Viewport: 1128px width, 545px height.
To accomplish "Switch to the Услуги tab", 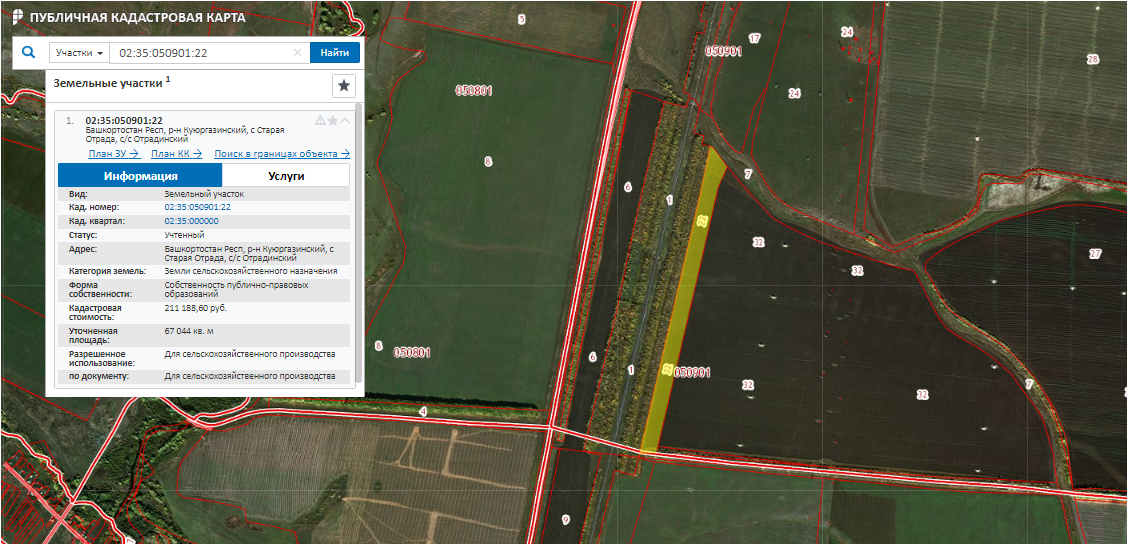I will click(x=286, y=175).
